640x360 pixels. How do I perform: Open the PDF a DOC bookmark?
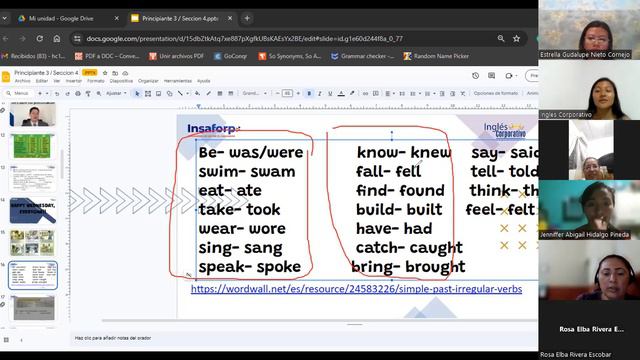click(108, 56)
